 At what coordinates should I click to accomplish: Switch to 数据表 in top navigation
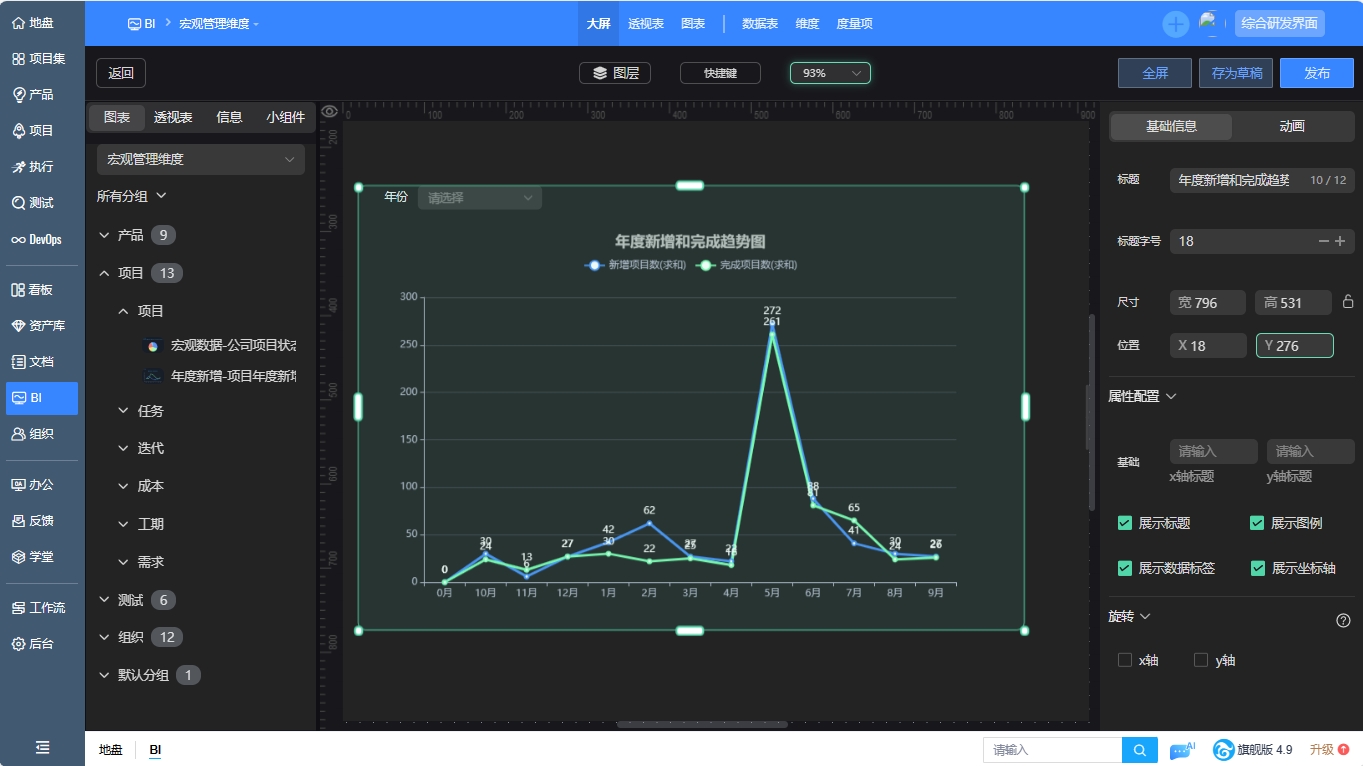click(x=760, y=23)
